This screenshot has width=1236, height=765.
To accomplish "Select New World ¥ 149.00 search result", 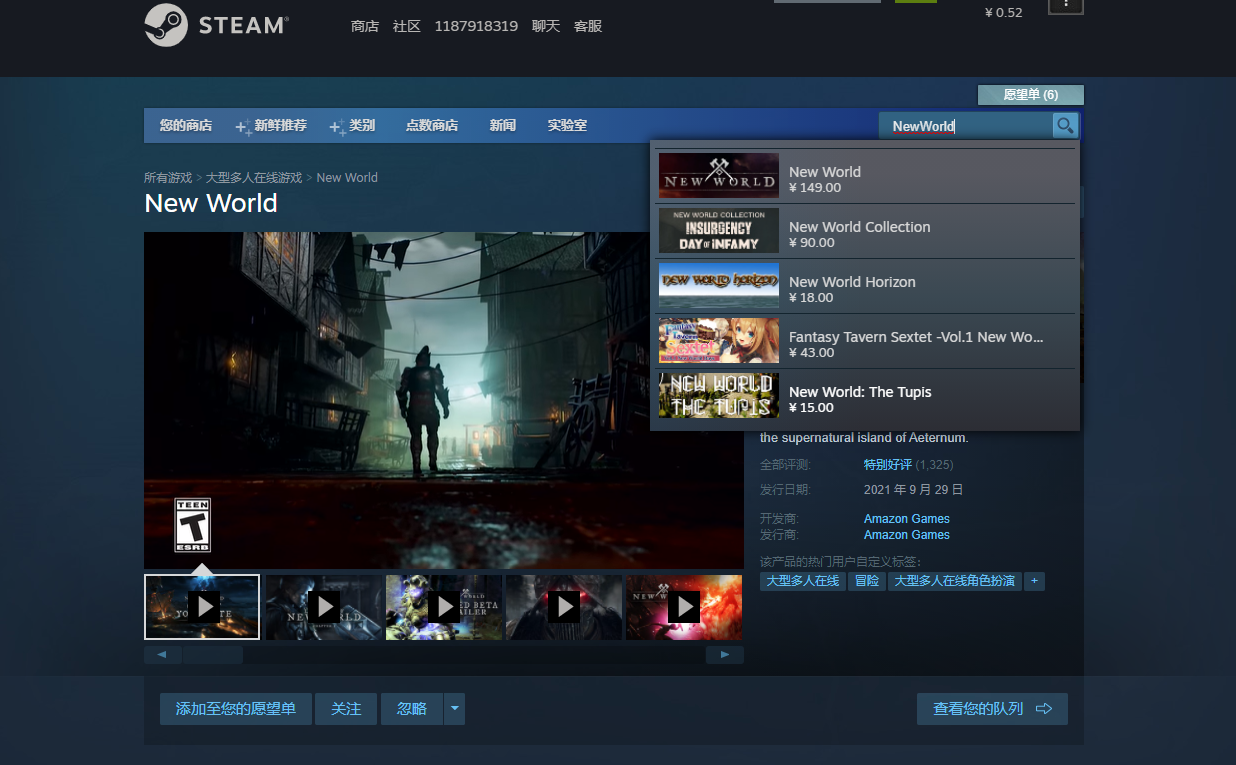I will (x=865, y=176).
